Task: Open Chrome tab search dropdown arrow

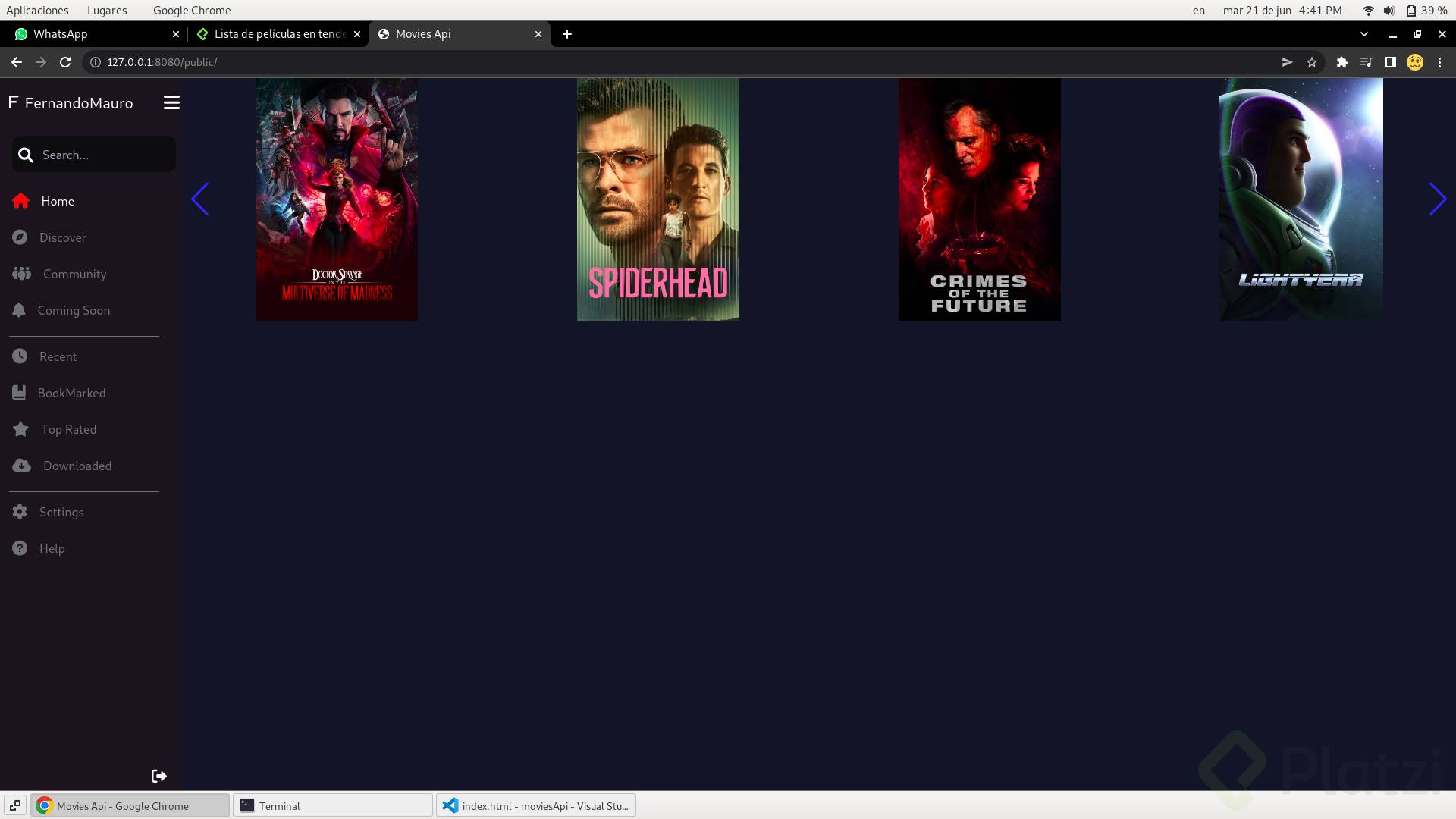Action: click(1364, 34)
